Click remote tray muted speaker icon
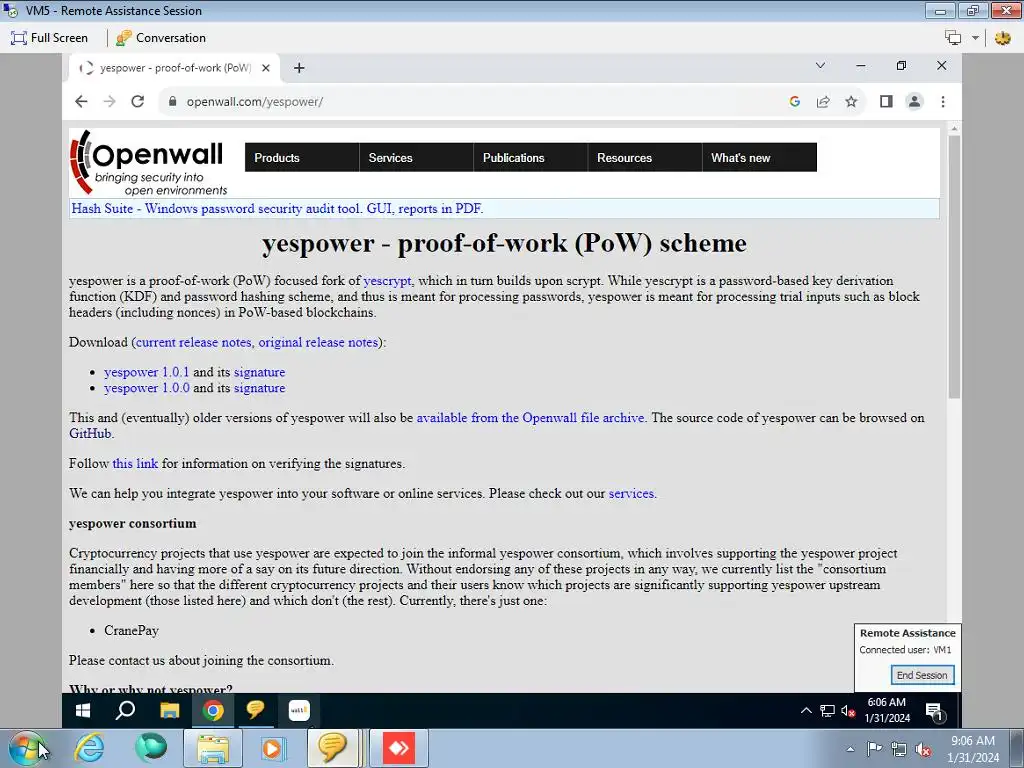Viewport: 1024px width, 768px height. click(848, 711)
